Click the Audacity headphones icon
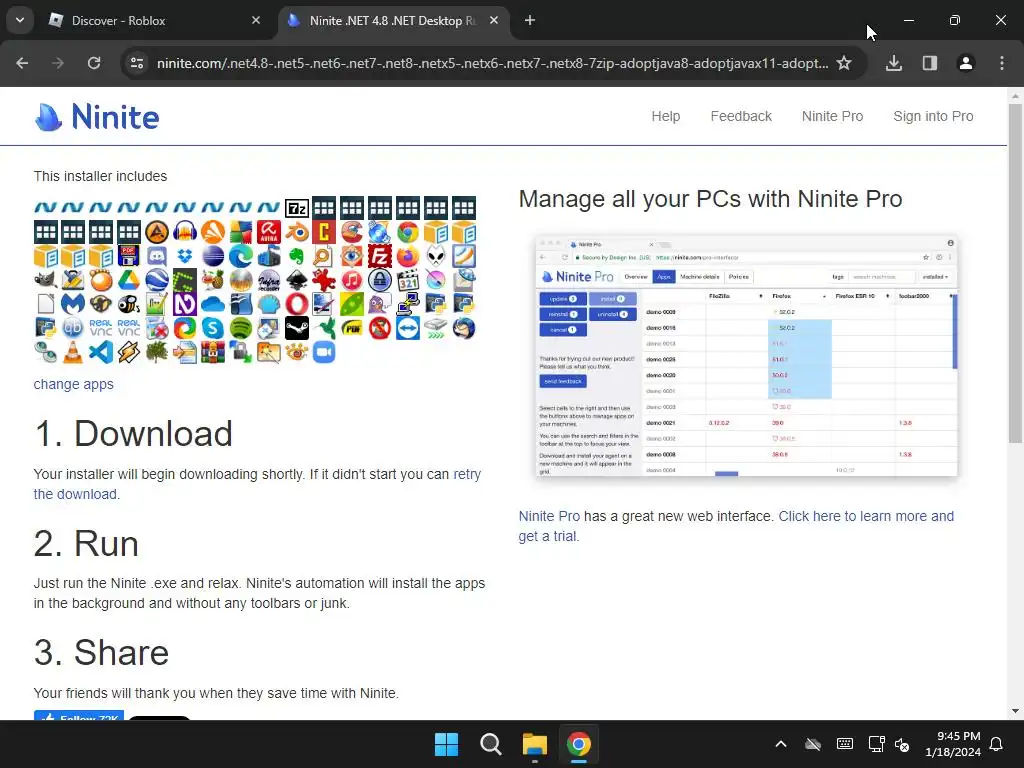This screenshot has height=768, width=1024. (185, 232)
